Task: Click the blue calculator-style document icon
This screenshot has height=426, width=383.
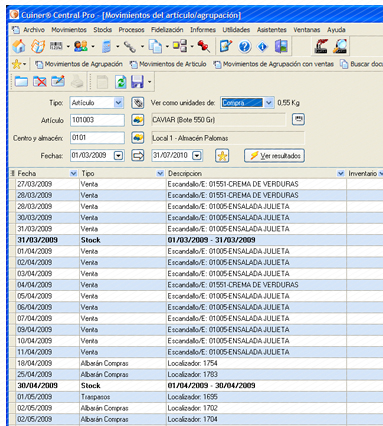Action: tap(106, 46)
